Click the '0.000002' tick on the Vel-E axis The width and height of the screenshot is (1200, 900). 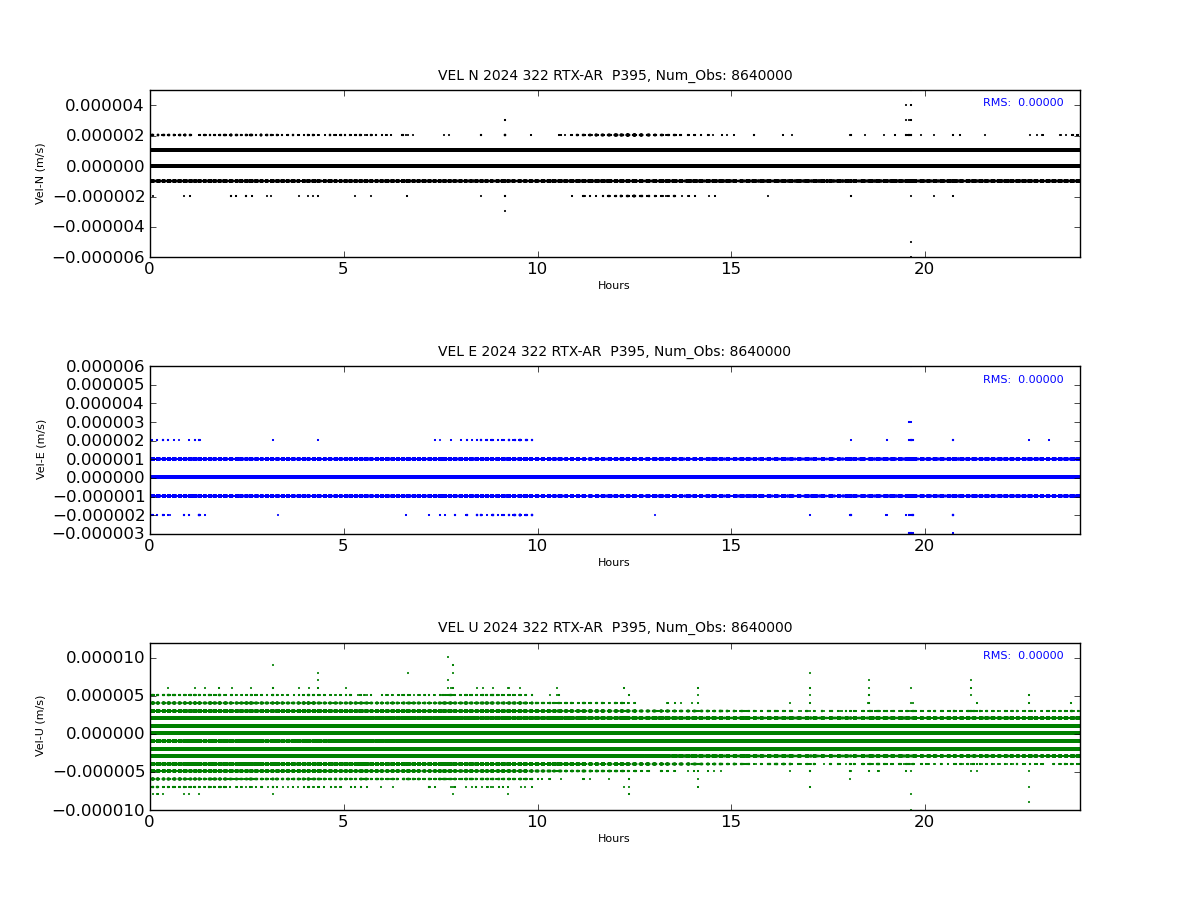pos(105,441)
